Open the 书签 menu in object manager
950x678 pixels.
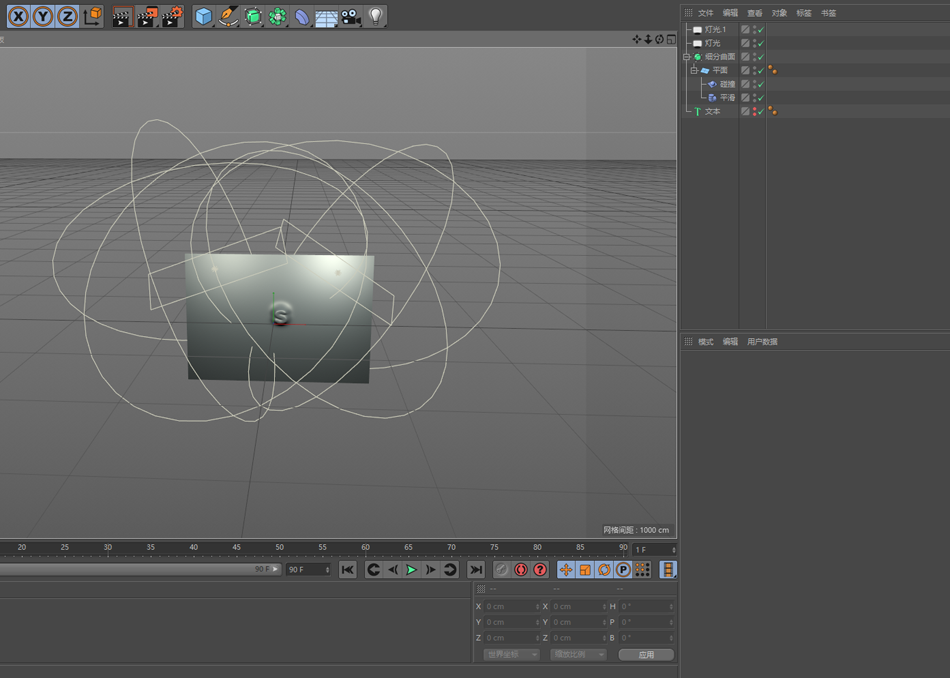[828, 13]
